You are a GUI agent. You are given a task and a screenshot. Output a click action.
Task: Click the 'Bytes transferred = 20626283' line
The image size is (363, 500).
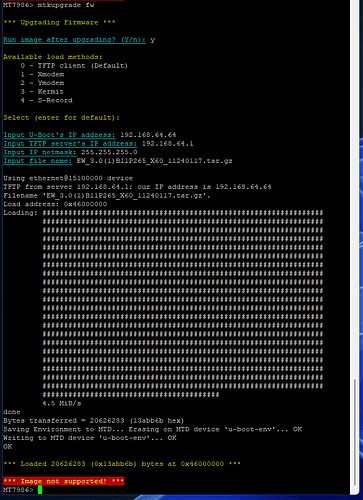(94, 421)
